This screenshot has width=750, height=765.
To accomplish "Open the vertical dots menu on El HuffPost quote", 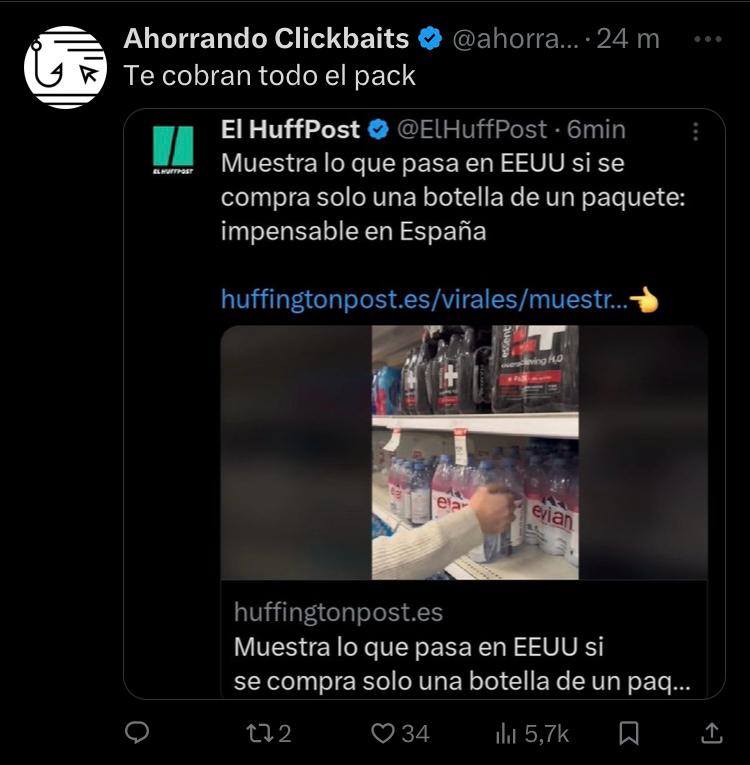I will point(696,132).
